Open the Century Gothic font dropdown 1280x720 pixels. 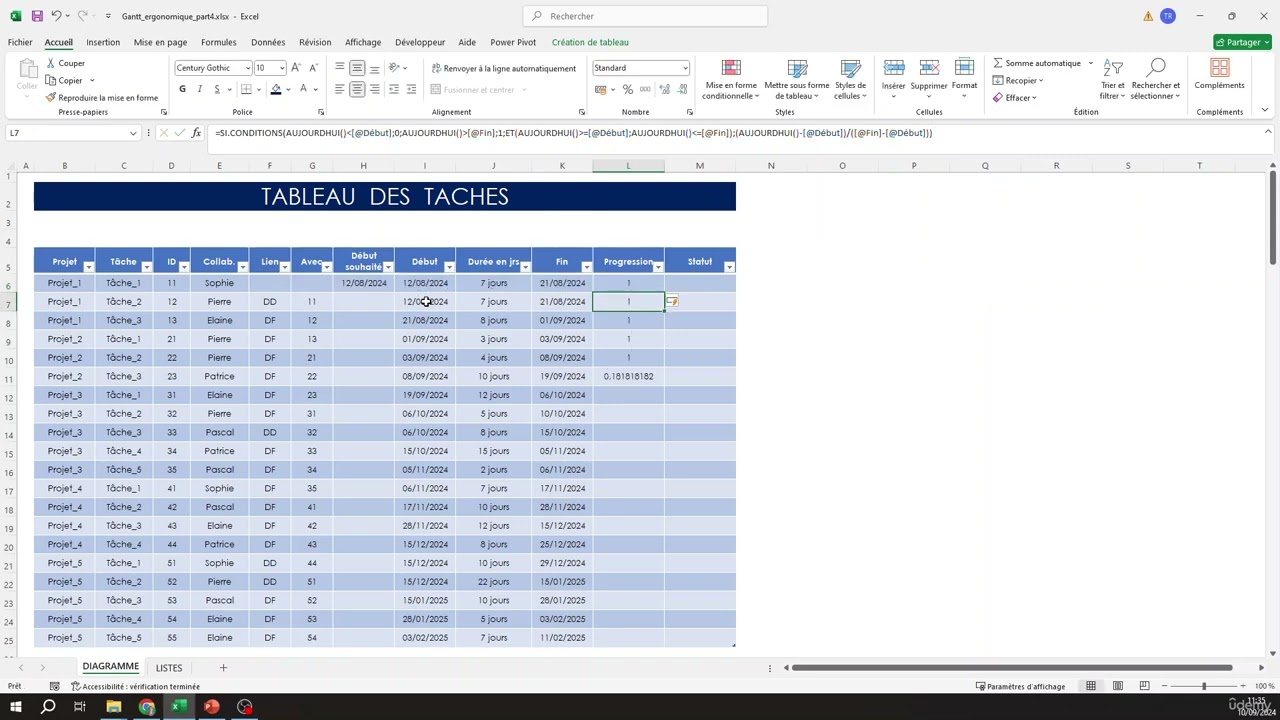248,68
